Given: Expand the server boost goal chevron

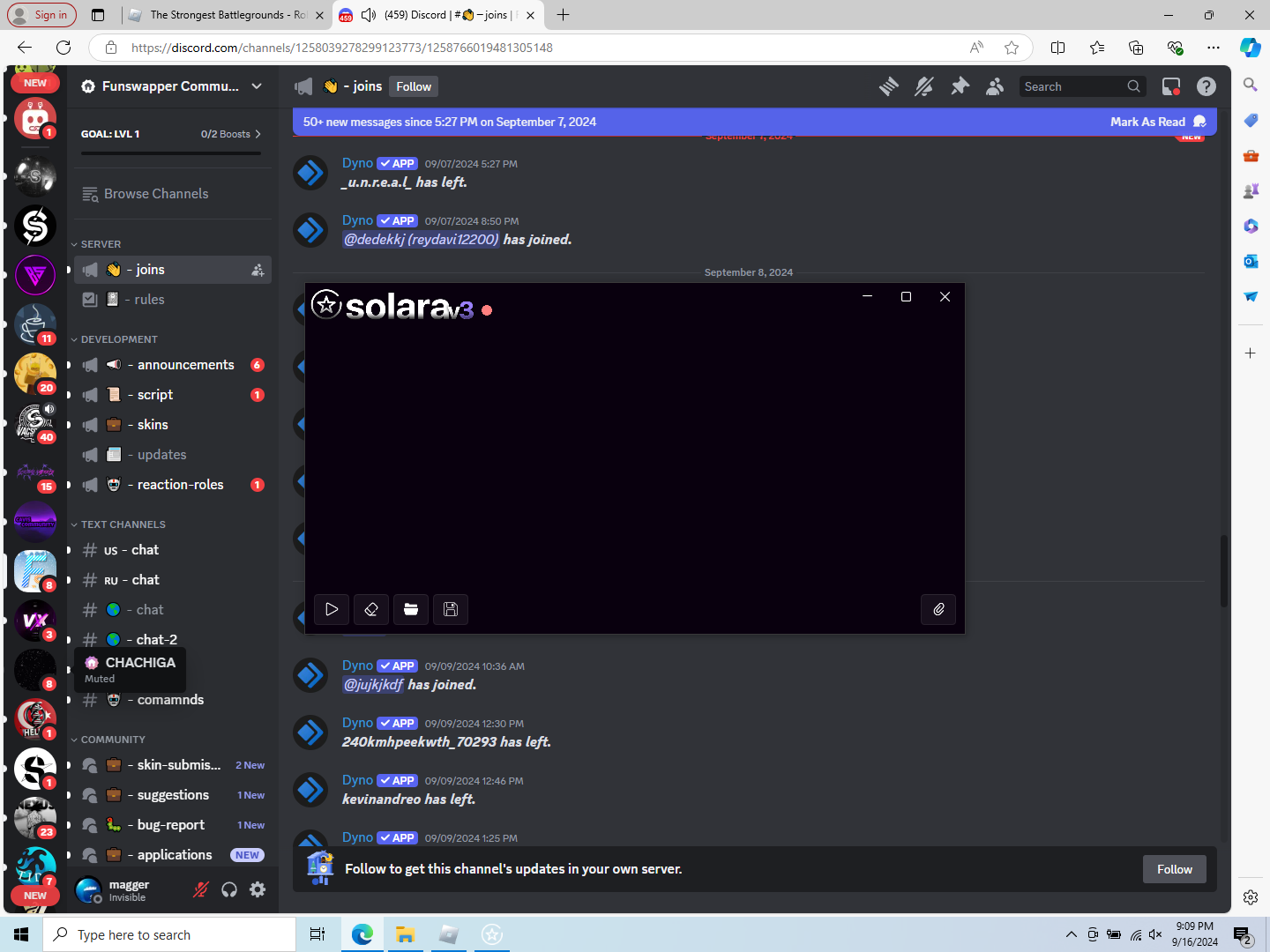Looking at the screenshot, I should tap(258, 134).
